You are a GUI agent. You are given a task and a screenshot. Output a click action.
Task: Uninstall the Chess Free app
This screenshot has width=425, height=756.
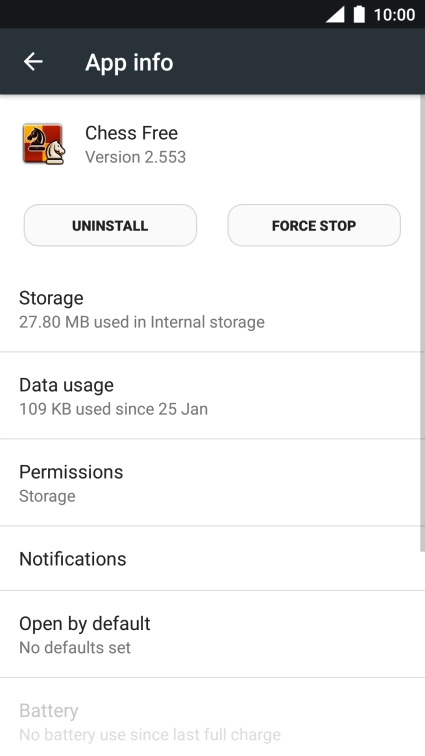[x=110, y=225]
